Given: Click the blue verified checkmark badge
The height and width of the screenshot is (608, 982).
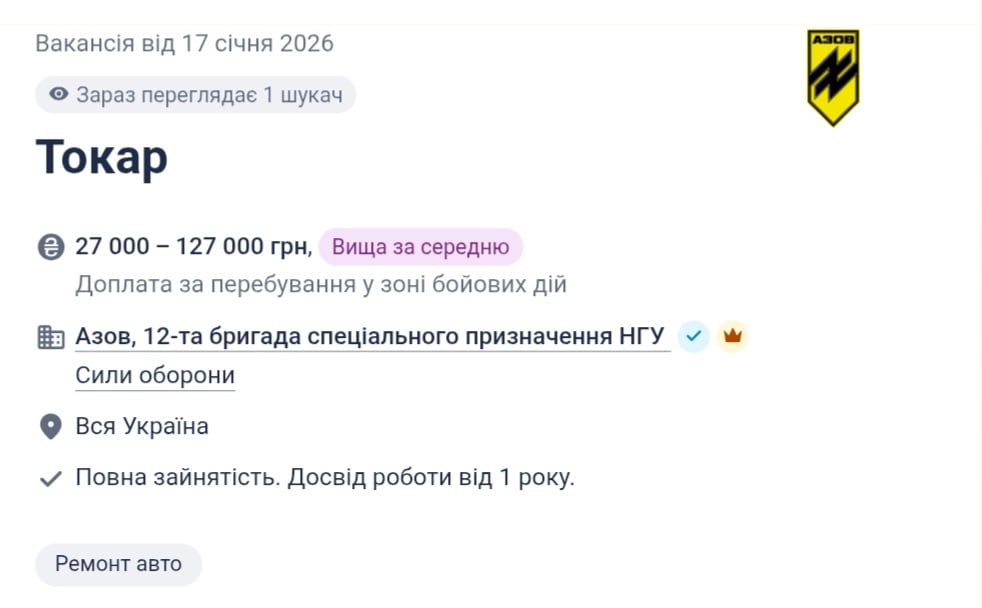Looking at the screenshot, I should click(692, 337).
